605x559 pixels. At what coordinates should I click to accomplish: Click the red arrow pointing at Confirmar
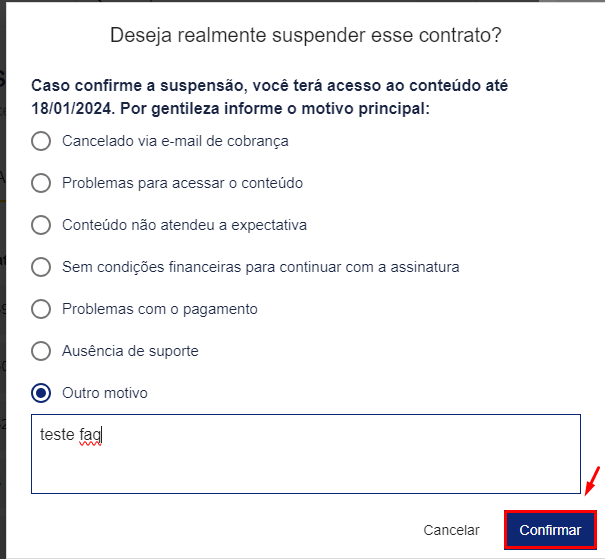click(x=592, y=481)
